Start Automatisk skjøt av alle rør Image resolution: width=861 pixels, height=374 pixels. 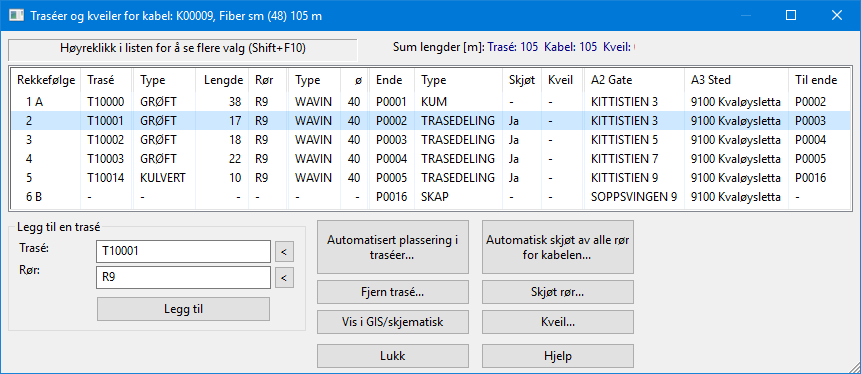(x=558, y=247)
